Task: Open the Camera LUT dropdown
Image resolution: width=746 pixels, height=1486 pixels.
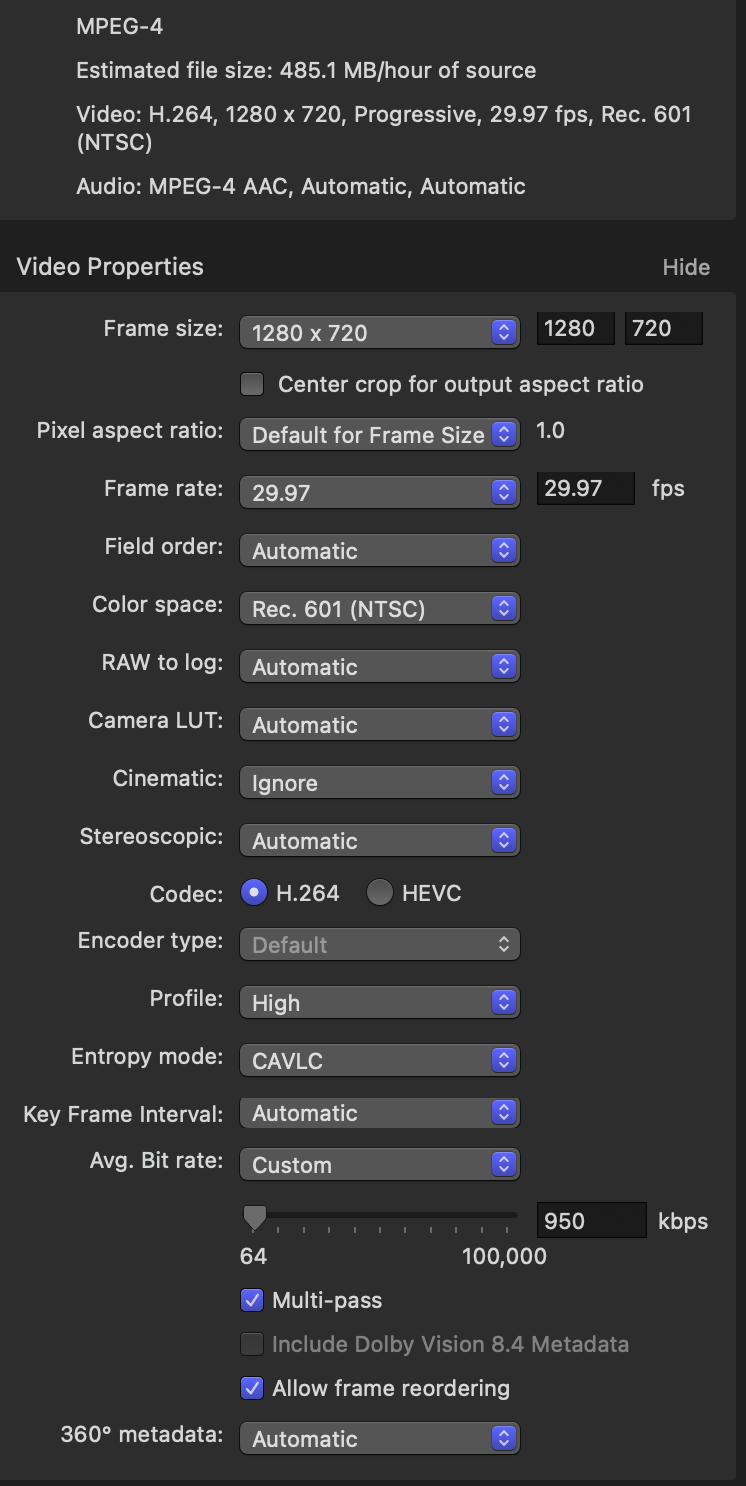Action: pyautogui.click(x=379, y=725)
